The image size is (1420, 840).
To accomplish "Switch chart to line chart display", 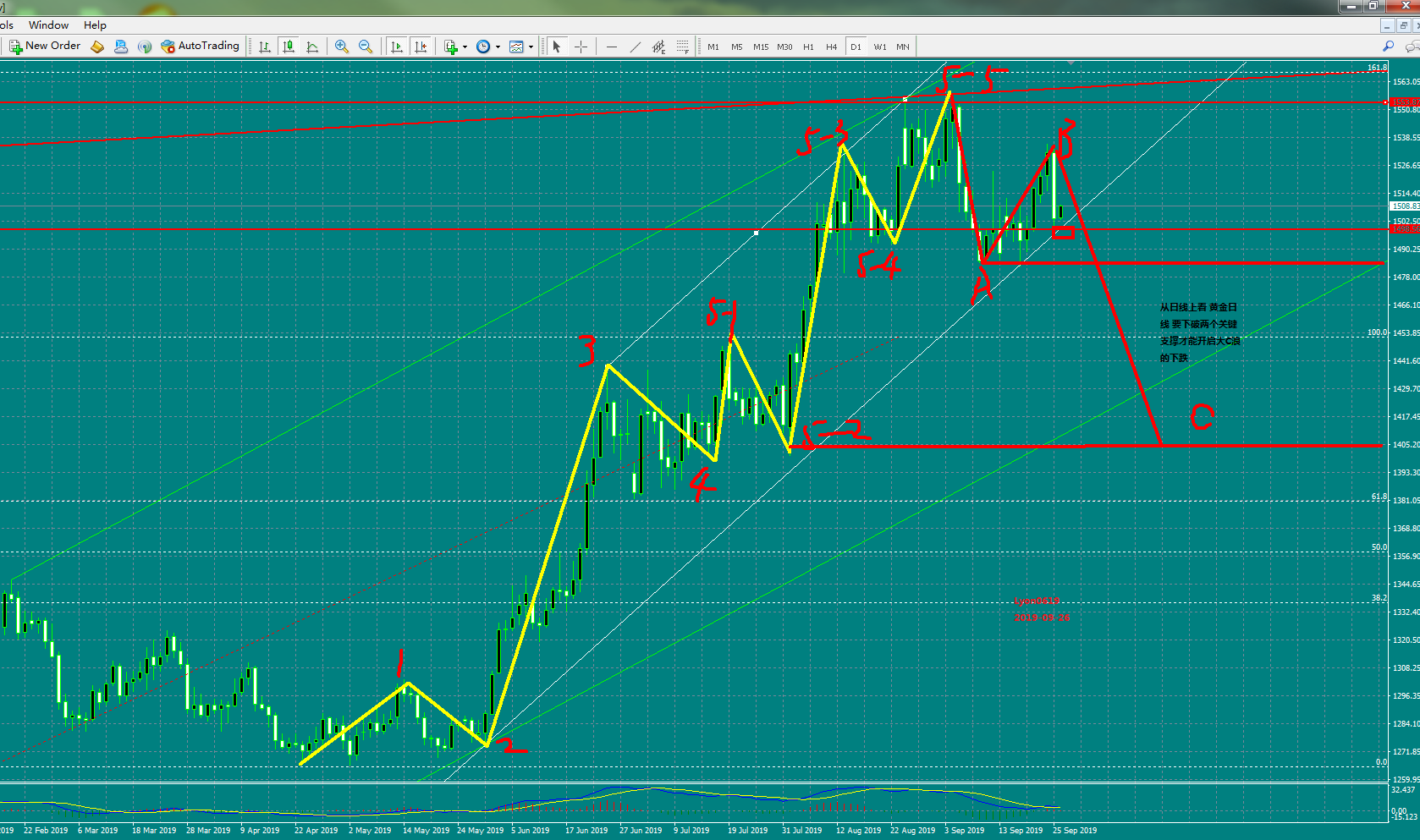I will 312,47.
